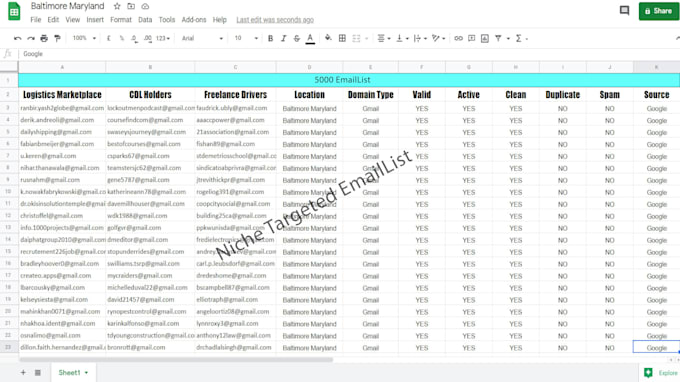Click the Insert link icon
680x382 pixels.
tap(458, 38)
